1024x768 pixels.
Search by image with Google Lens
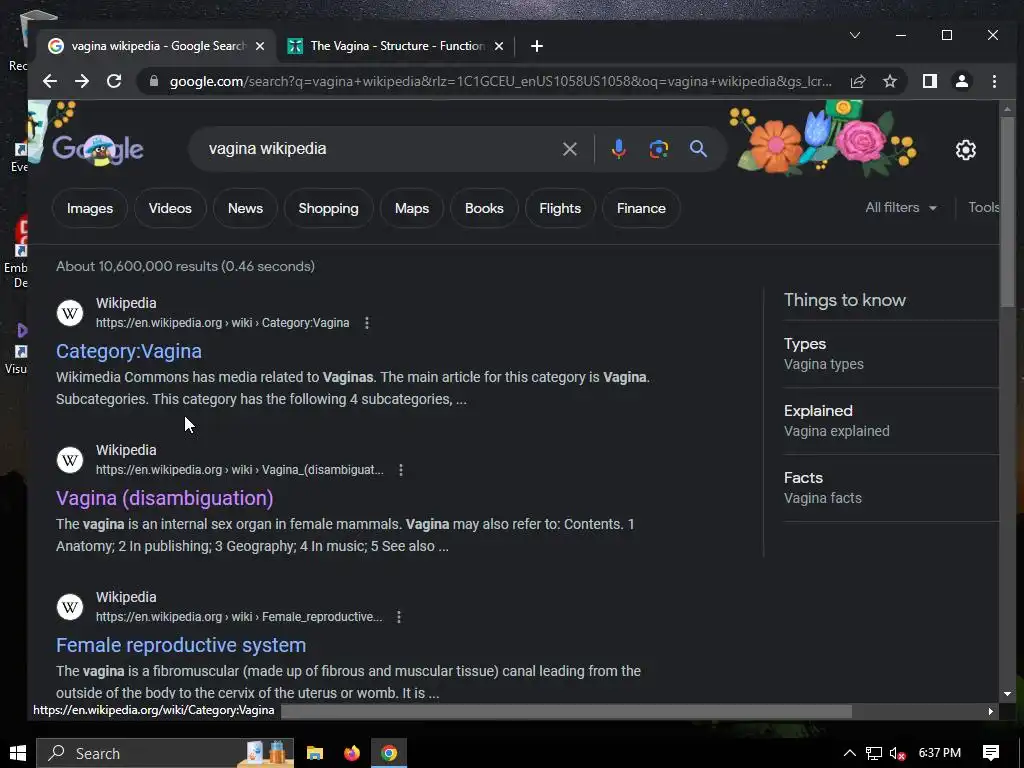point(658,149)
